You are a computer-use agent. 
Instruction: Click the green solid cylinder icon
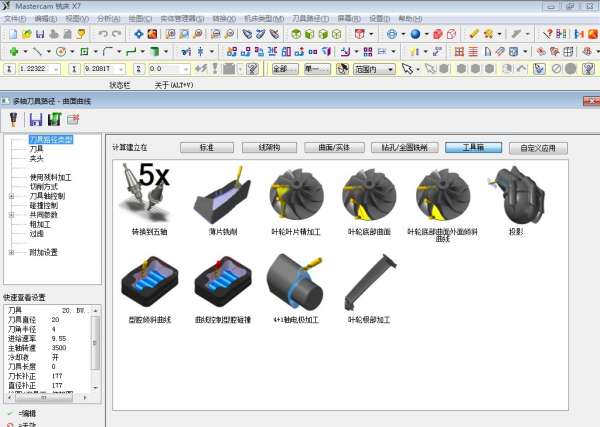155,51
